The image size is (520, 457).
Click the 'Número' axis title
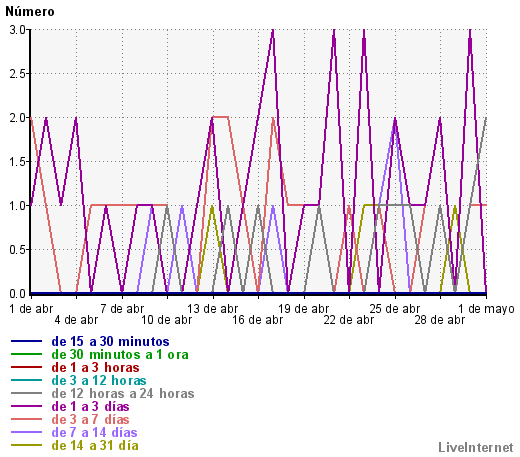point(30,12)
